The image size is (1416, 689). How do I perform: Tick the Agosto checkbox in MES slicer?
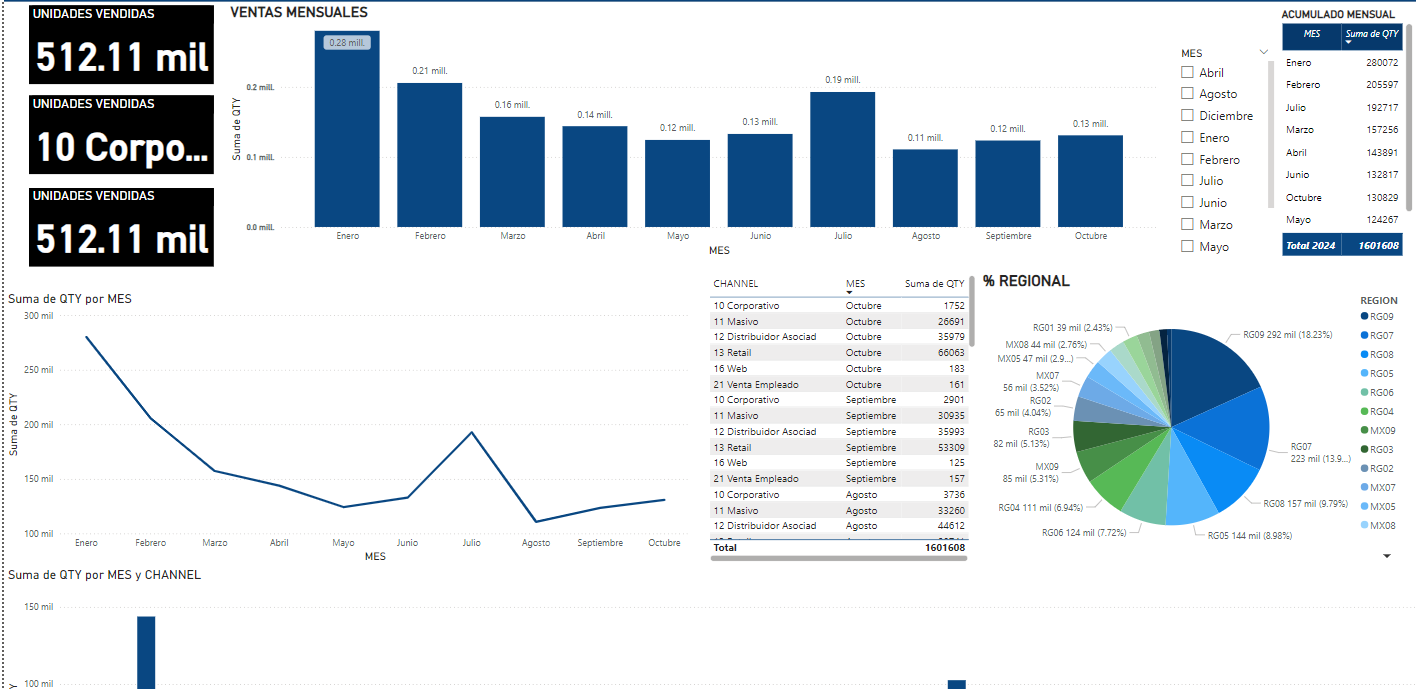pyautogui.click(x=1187, y=93)
